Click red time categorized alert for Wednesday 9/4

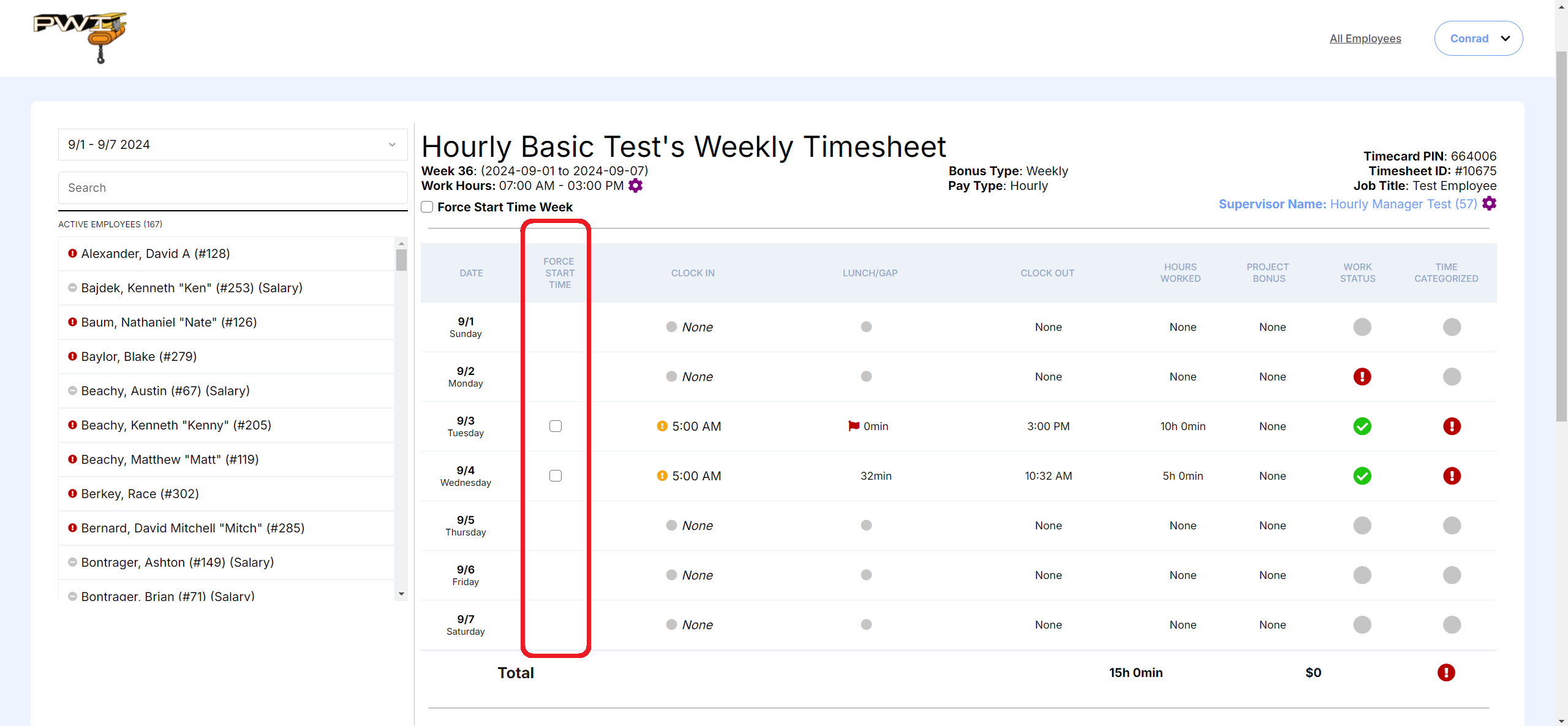coord(1451,476)
